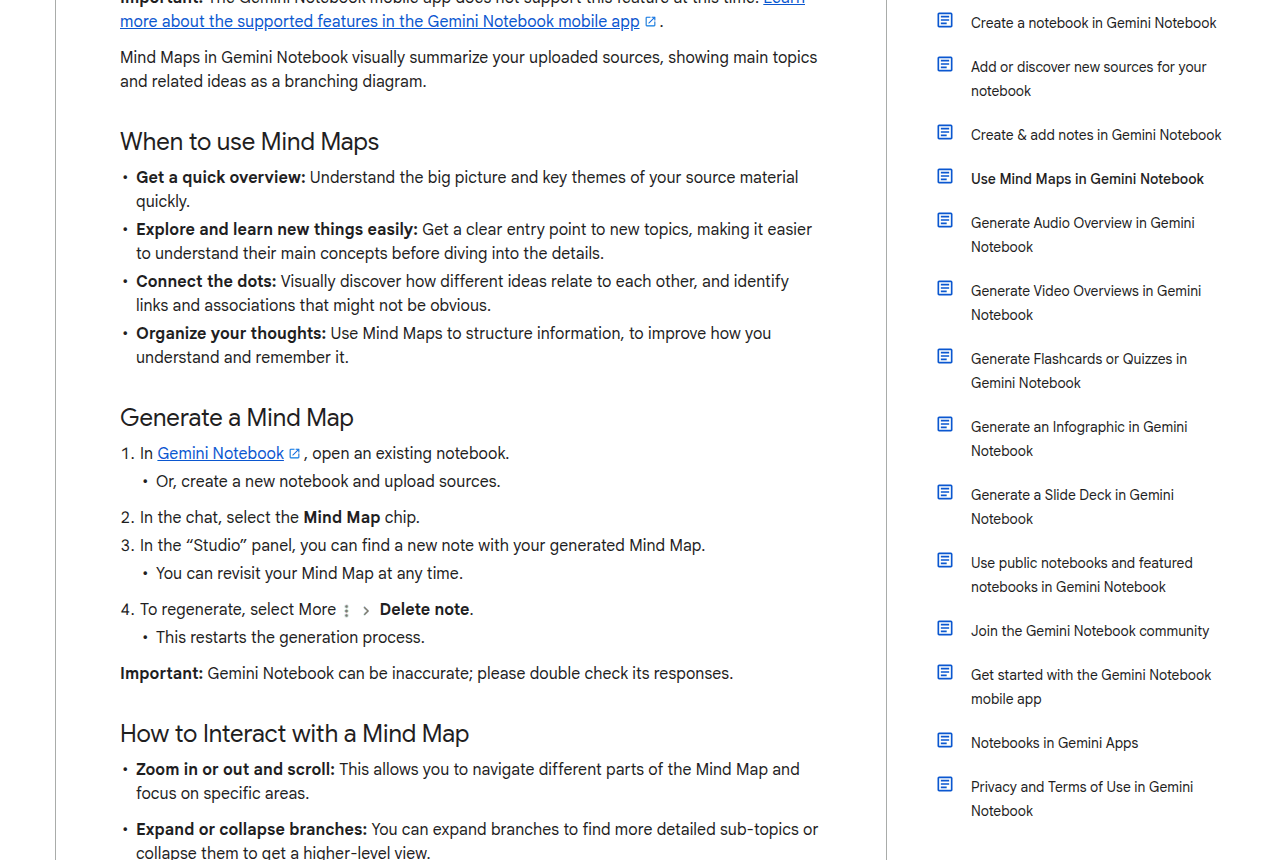
Task: Follow supported features in mobile app link
Action: (380, 21)
